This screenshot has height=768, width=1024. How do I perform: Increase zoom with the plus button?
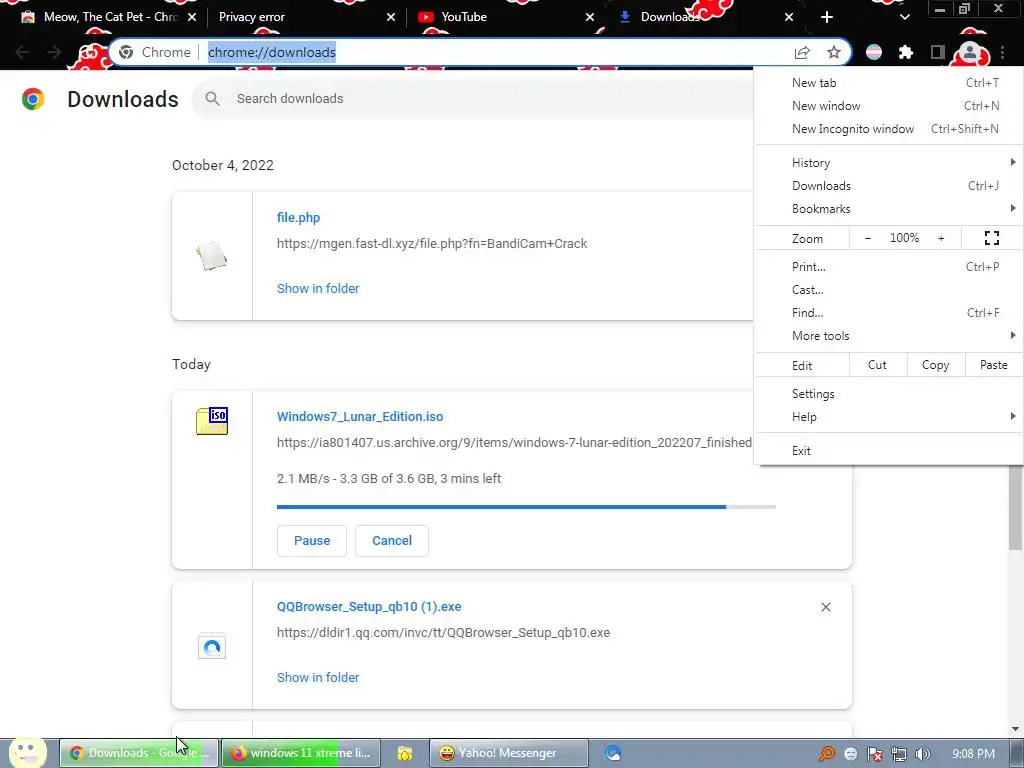tap(941, 238)
